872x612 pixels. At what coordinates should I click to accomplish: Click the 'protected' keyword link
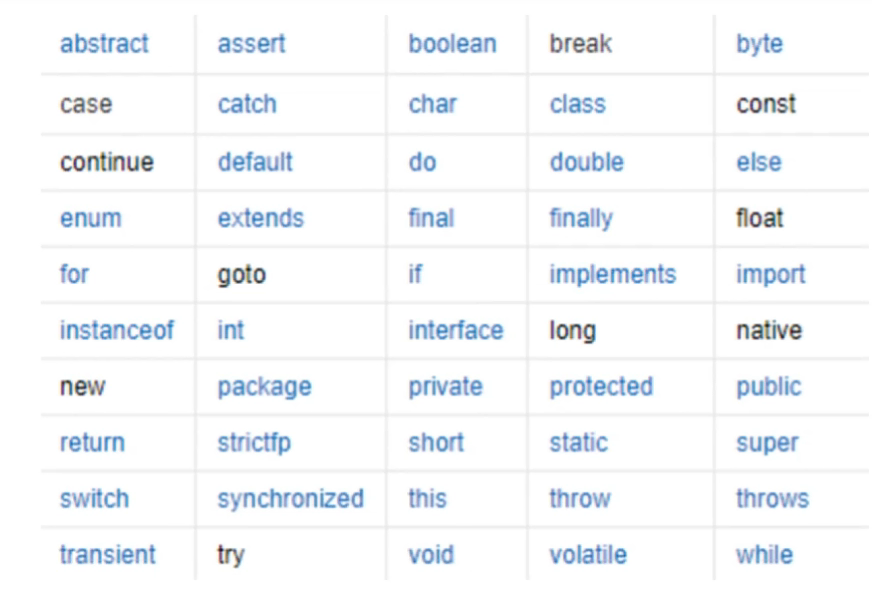click(600, 386)
